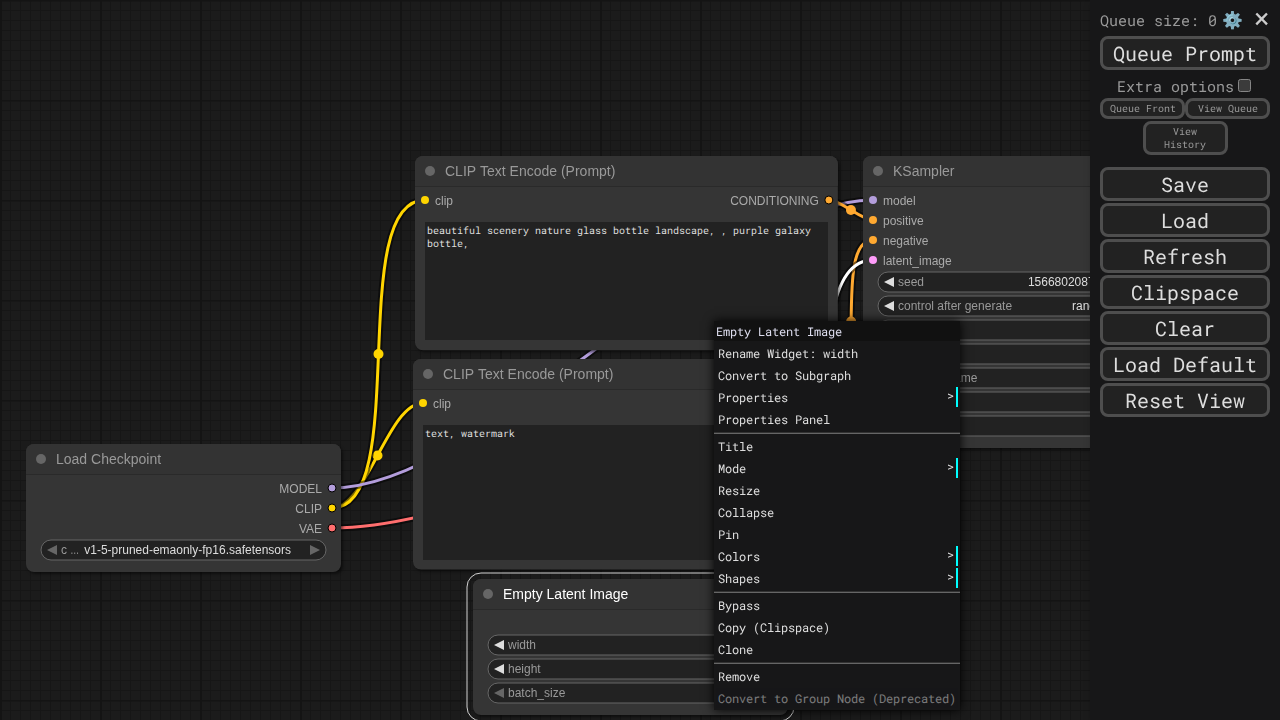
Task: Open settings via the gear icon
Action: pyautogui.click(x=1232, y=20)
